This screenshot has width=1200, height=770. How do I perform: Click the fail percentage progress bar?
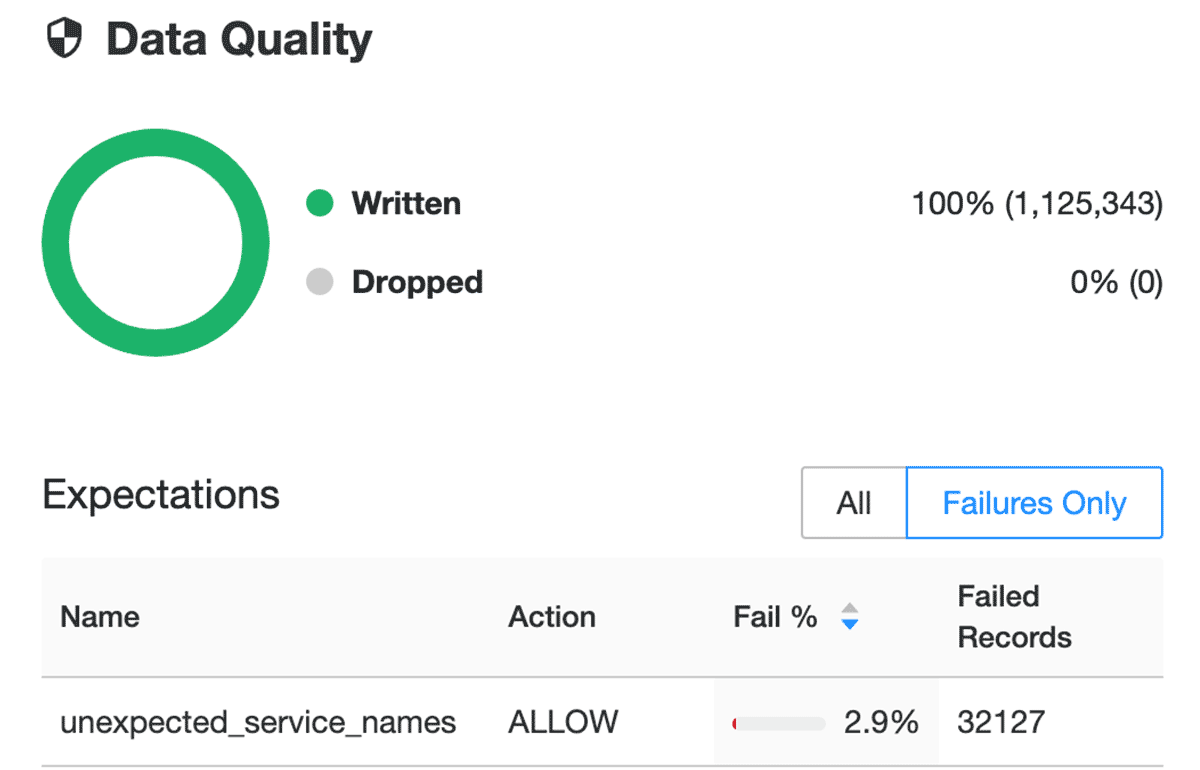tap(779, 723)
